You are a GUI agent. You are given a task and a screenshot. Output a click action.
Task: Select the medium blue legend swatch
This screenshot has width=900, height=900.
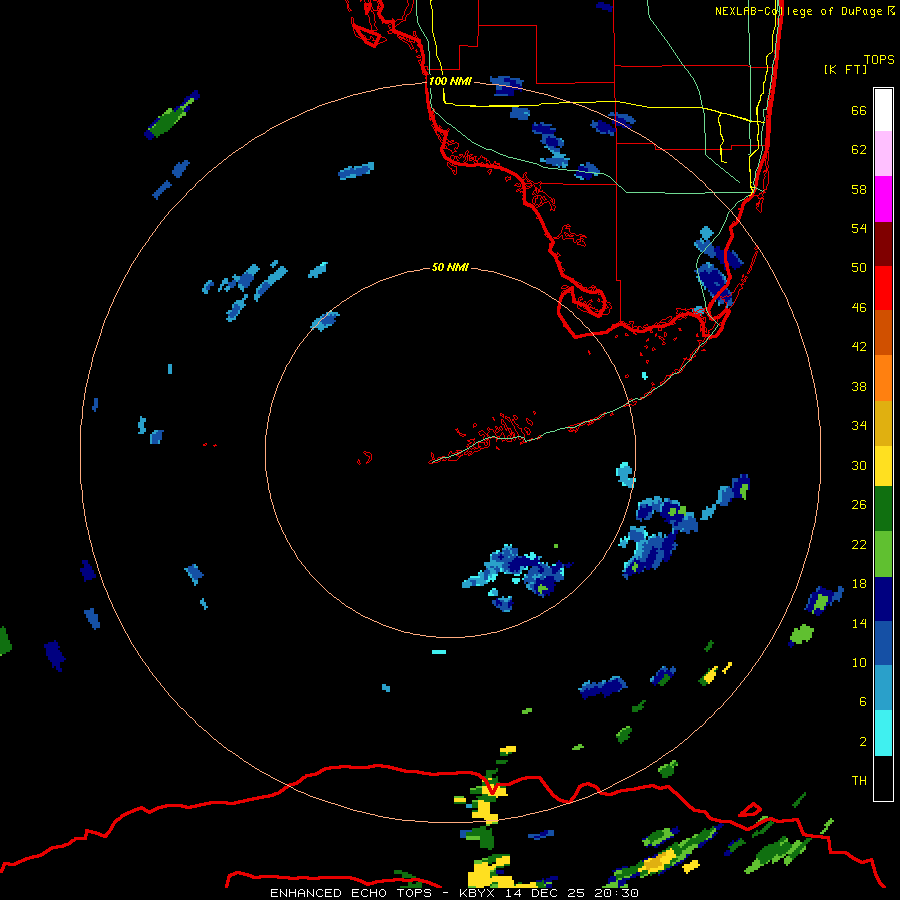pyautogui.click(x=883, y=644)
